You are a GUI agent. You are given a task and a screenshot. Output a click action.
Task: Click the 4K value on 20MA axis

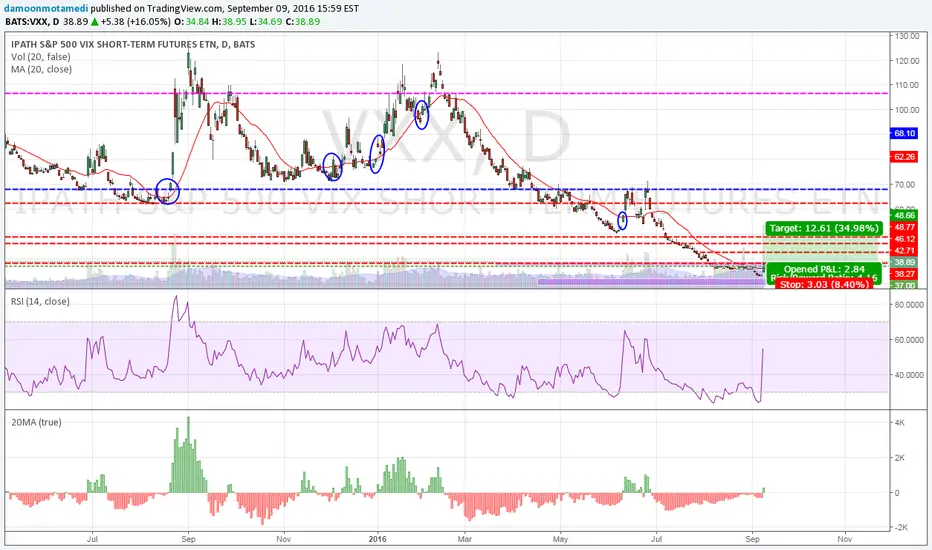[900, 423]
